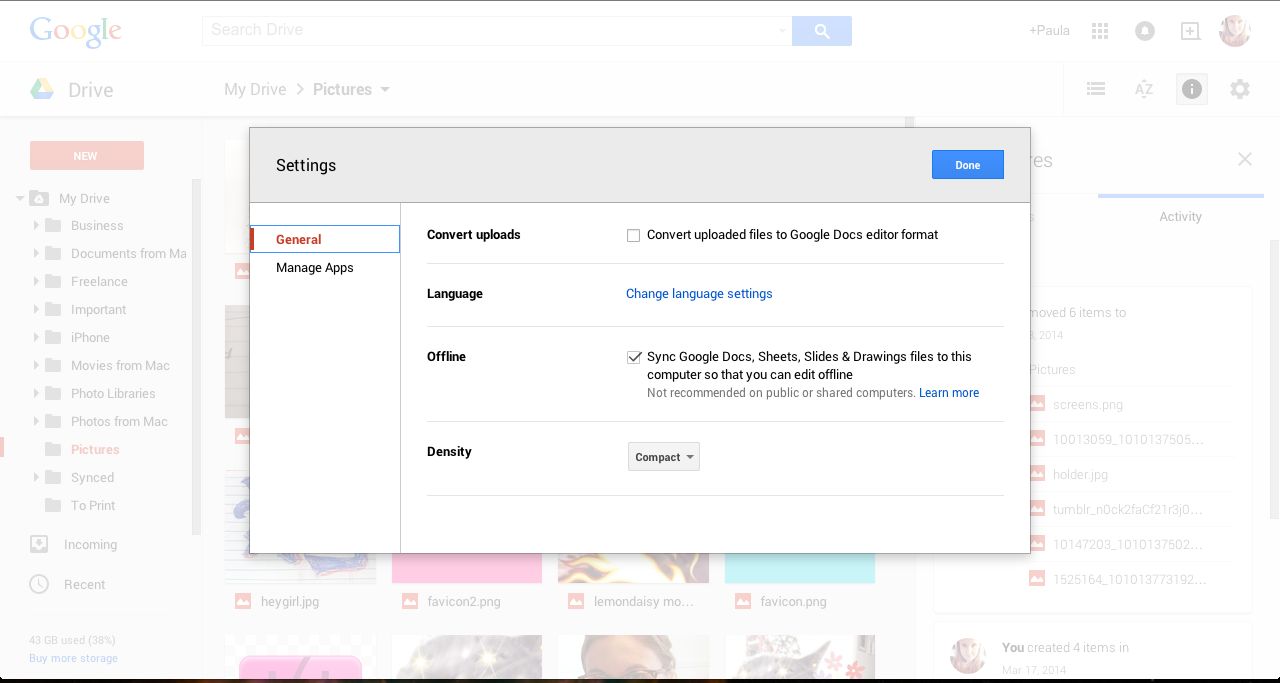Open the Density Compact dropdown
1280x683 pixels.
(664, 457)
